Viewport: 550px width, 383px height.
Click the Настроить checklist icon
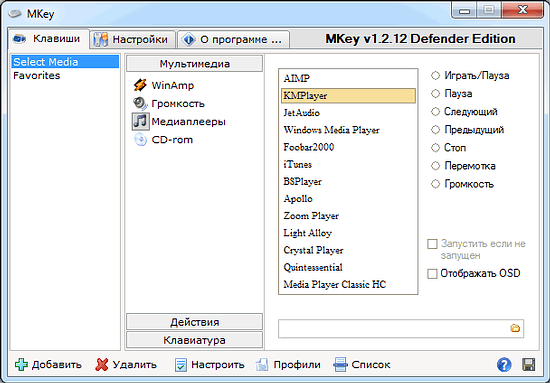[x=181, y=365]
